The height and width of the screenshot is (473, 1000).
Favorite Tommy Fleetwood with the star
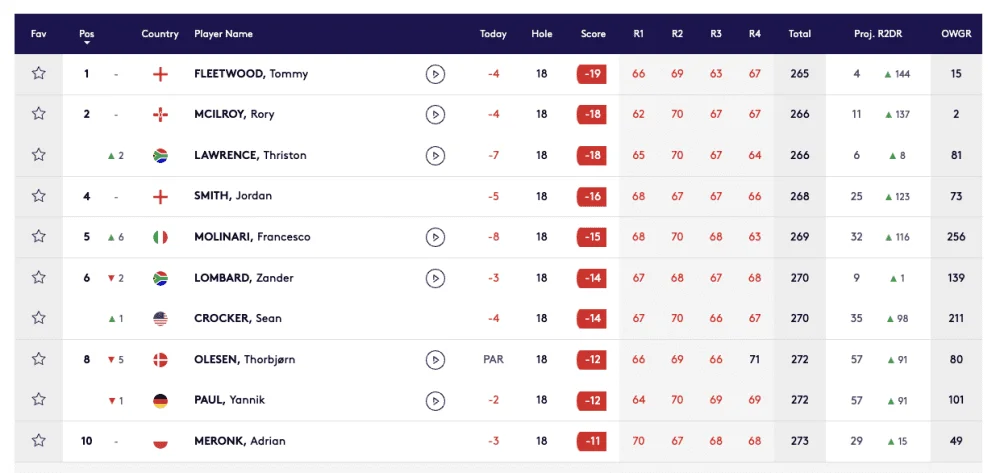pos(39,73)
